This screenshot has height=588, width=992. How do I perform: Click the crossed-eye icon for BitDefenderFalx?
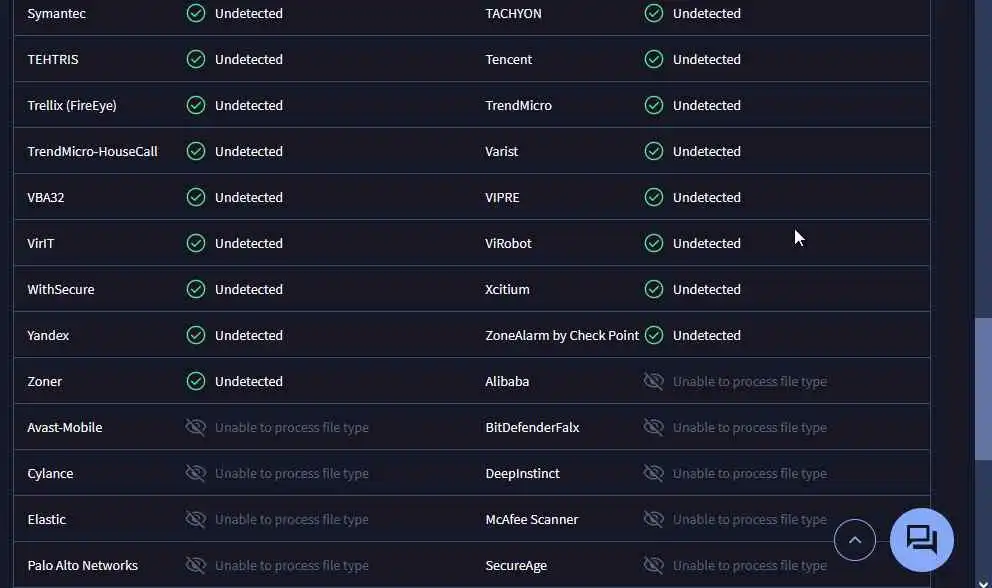tap(654, 427)
